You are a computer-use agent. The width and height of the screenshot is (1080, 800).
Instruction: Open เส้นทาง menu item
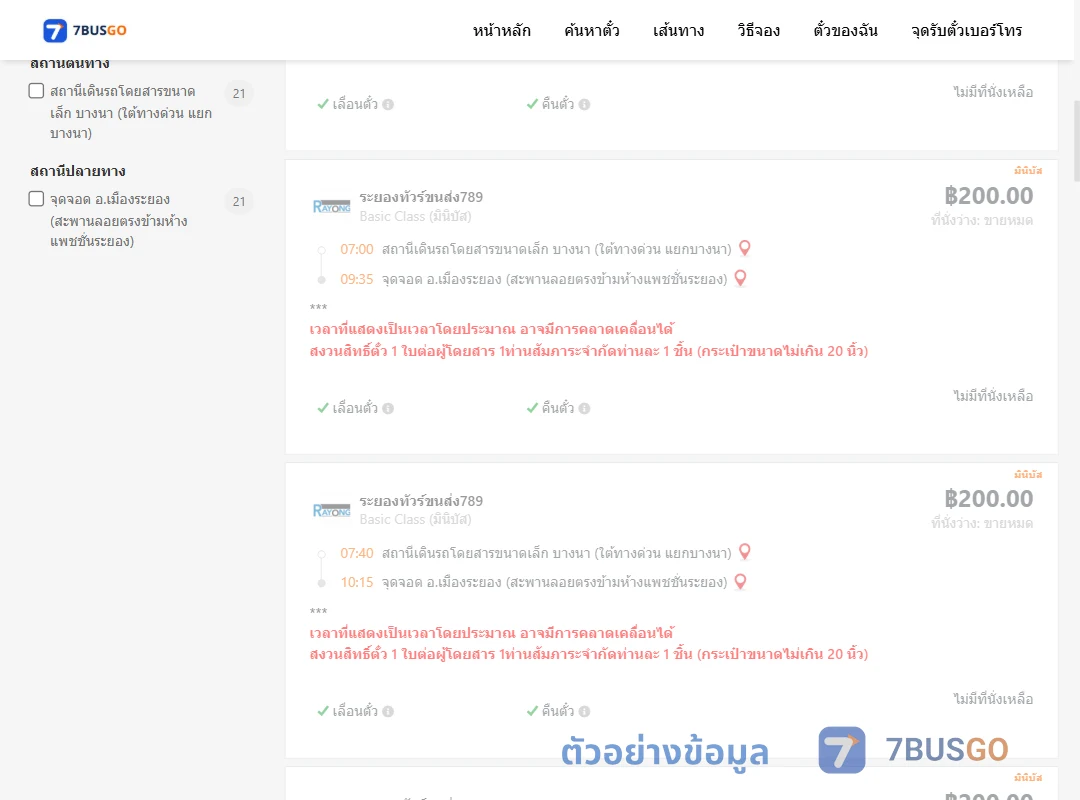678,30
